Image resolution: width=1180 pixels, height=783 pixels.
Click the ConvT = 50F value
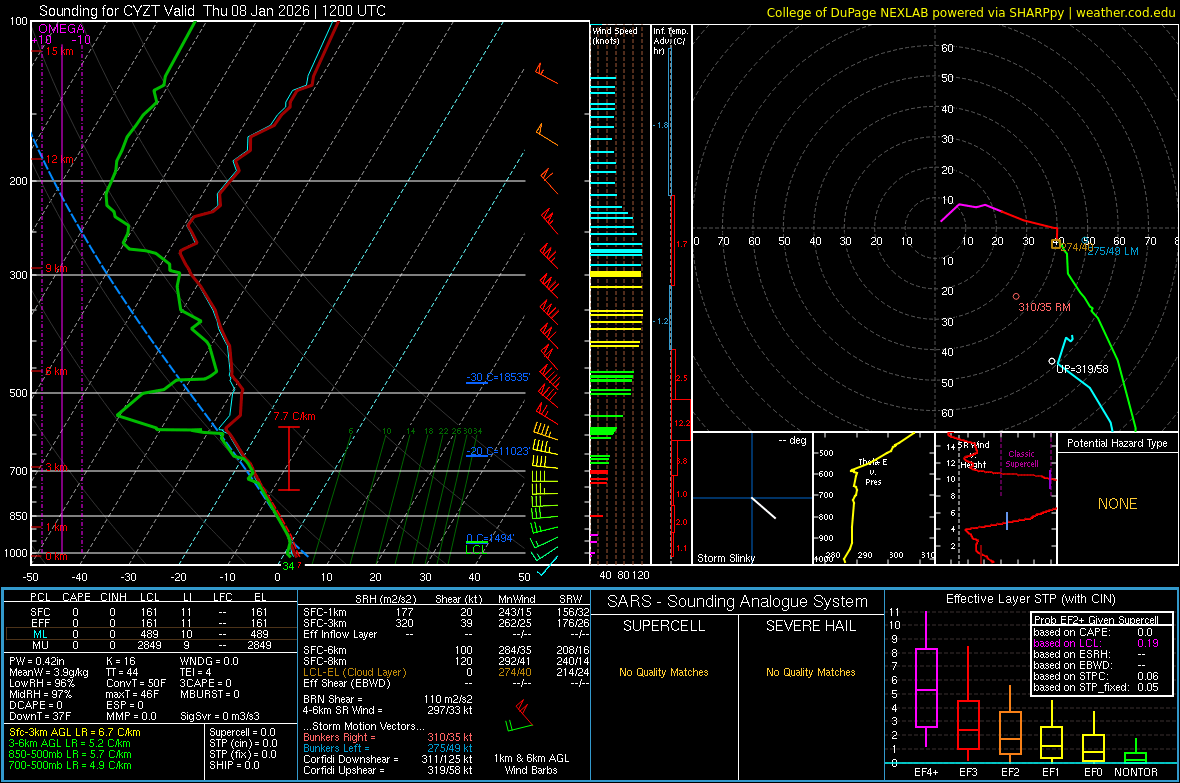pos(135,683)
